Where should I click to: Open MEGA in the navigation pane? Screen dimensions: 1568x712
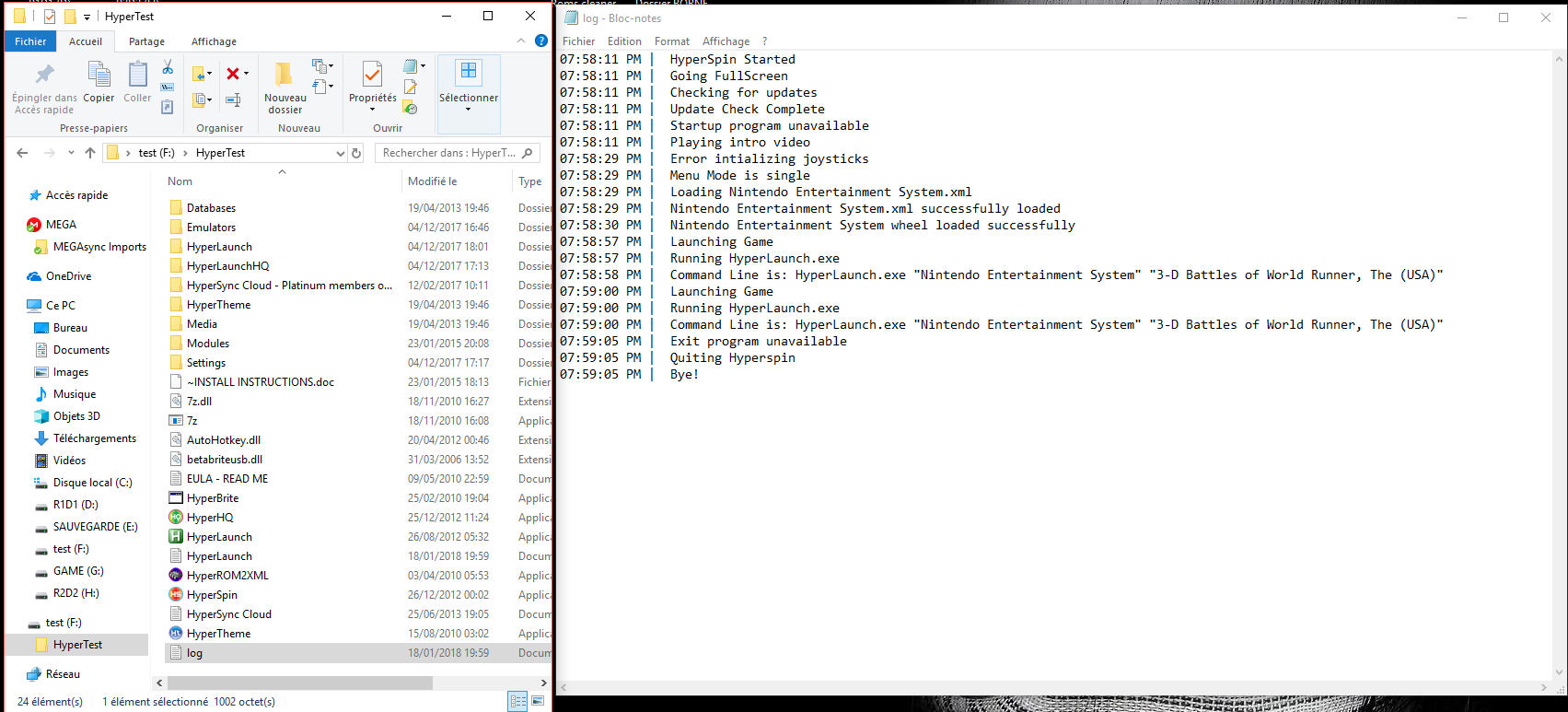(61, 225)
